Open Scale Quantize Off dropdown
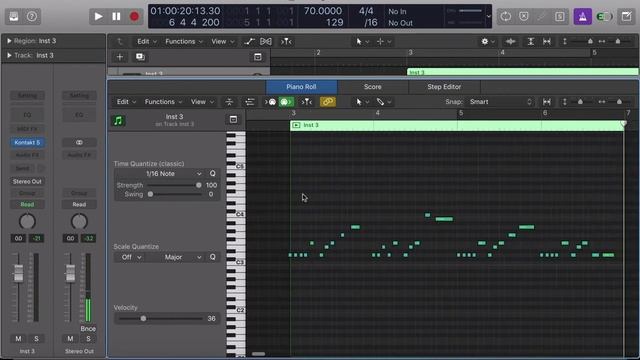The width and height of the screenshot is (640, 360). pos(131,257)
